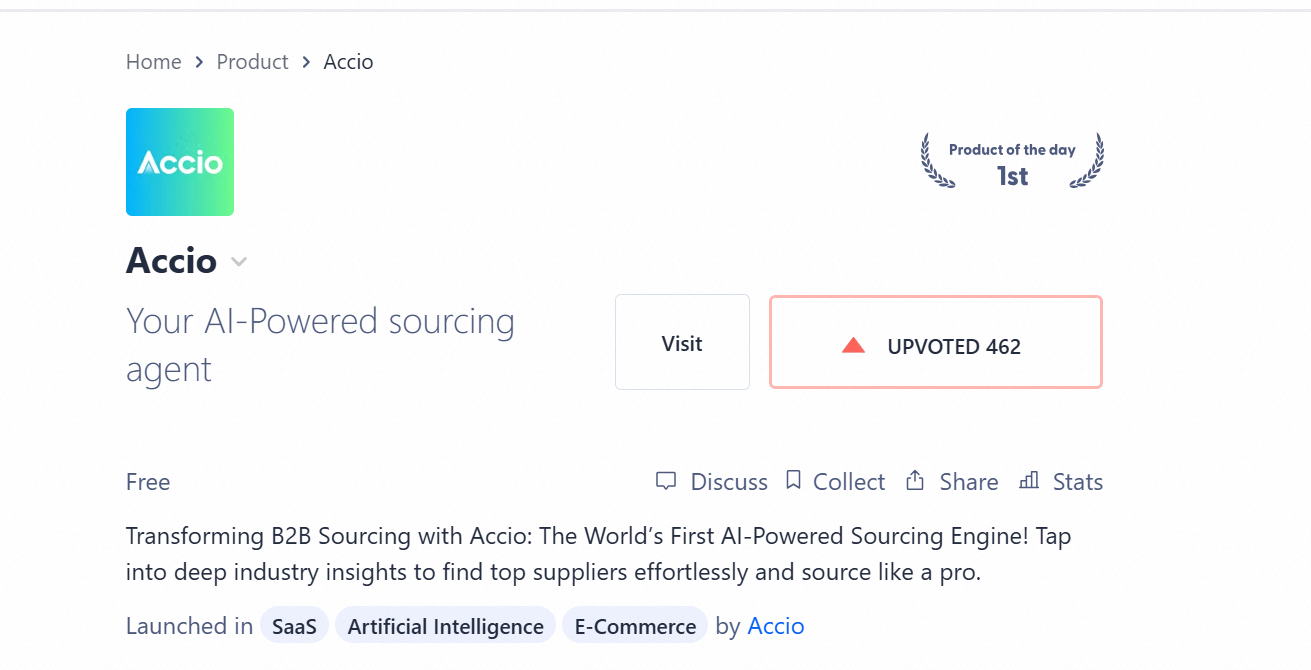The image size is (1311, 670).
Task: Click the Collect bookmark icon
Action: pyautogui.click(x=793, y=481)
